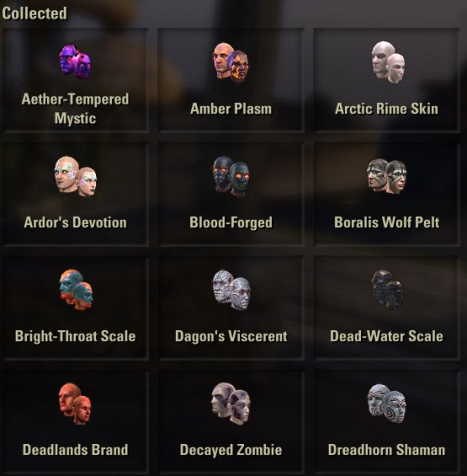This screenshot has height=476, width=467.
Task: Choose the Arctic Rime Skin icon
Action: 388,62
